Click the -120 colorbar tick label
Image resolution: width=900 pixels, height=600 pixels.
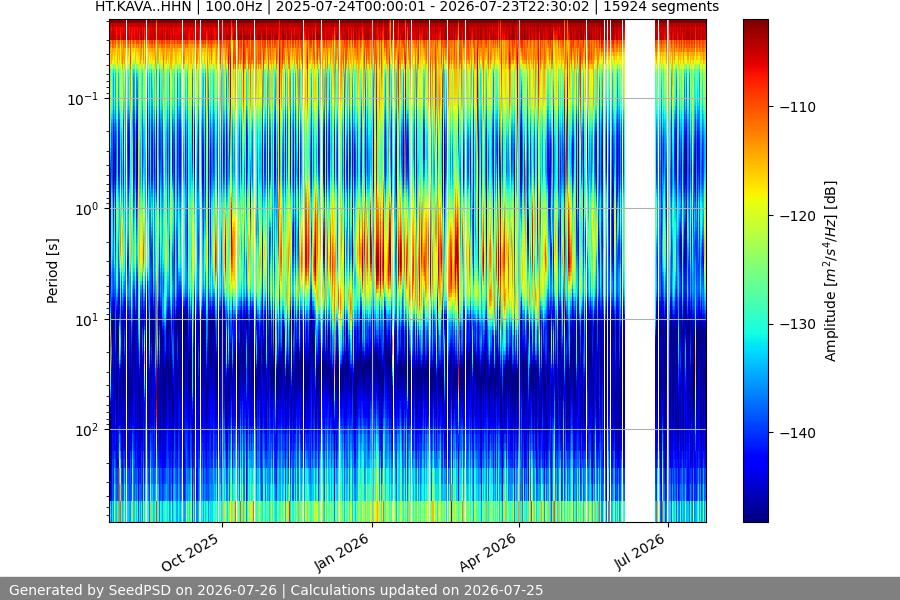(x=798, y=216)
